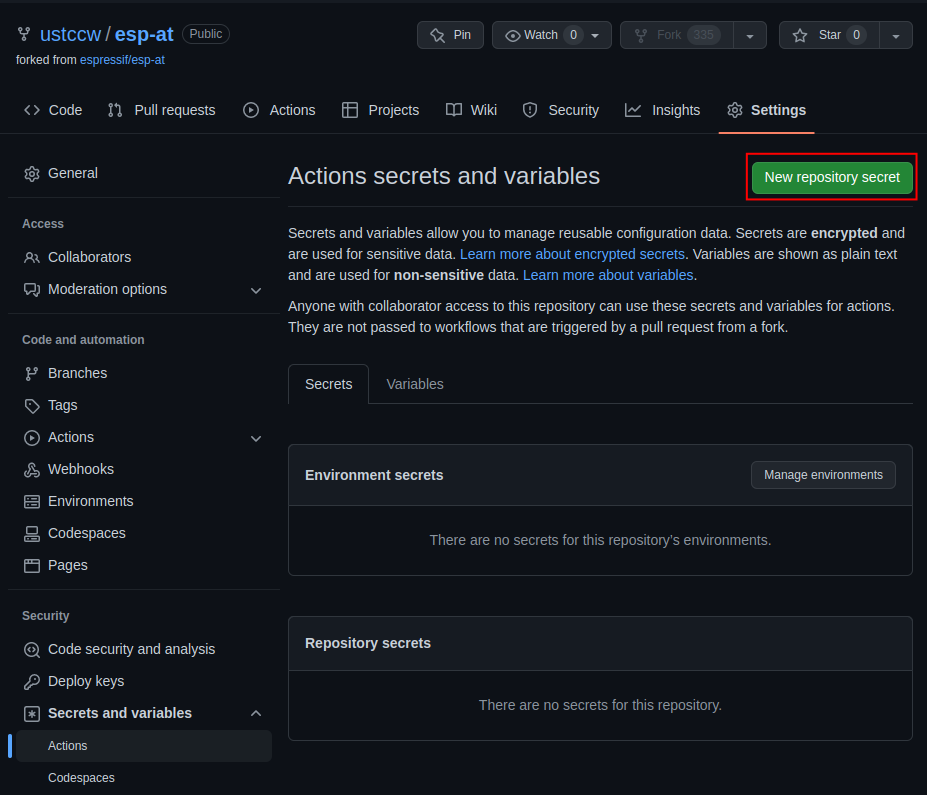Click the Branches sidebar icon
Viewport: 927px width, 795px height.
[31, 373]
